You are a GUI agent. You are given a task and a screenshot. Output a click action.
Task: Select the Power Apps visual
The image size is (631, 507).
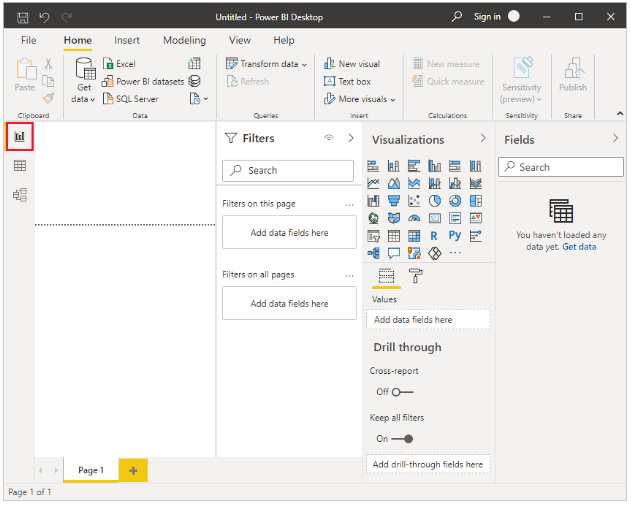[435, 254]
